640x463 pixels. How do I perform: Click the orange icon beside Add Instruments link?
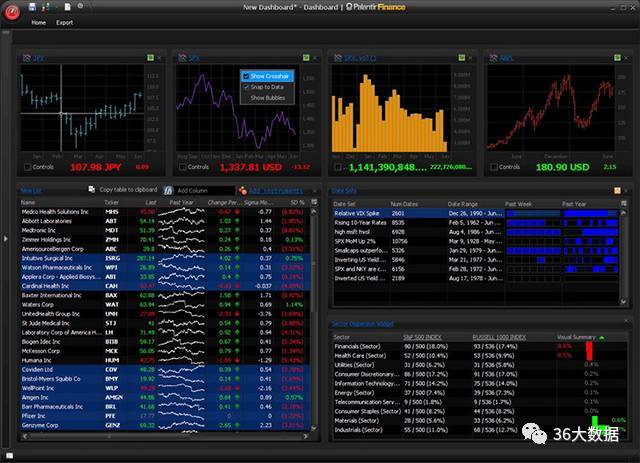(x=242, y=190)
